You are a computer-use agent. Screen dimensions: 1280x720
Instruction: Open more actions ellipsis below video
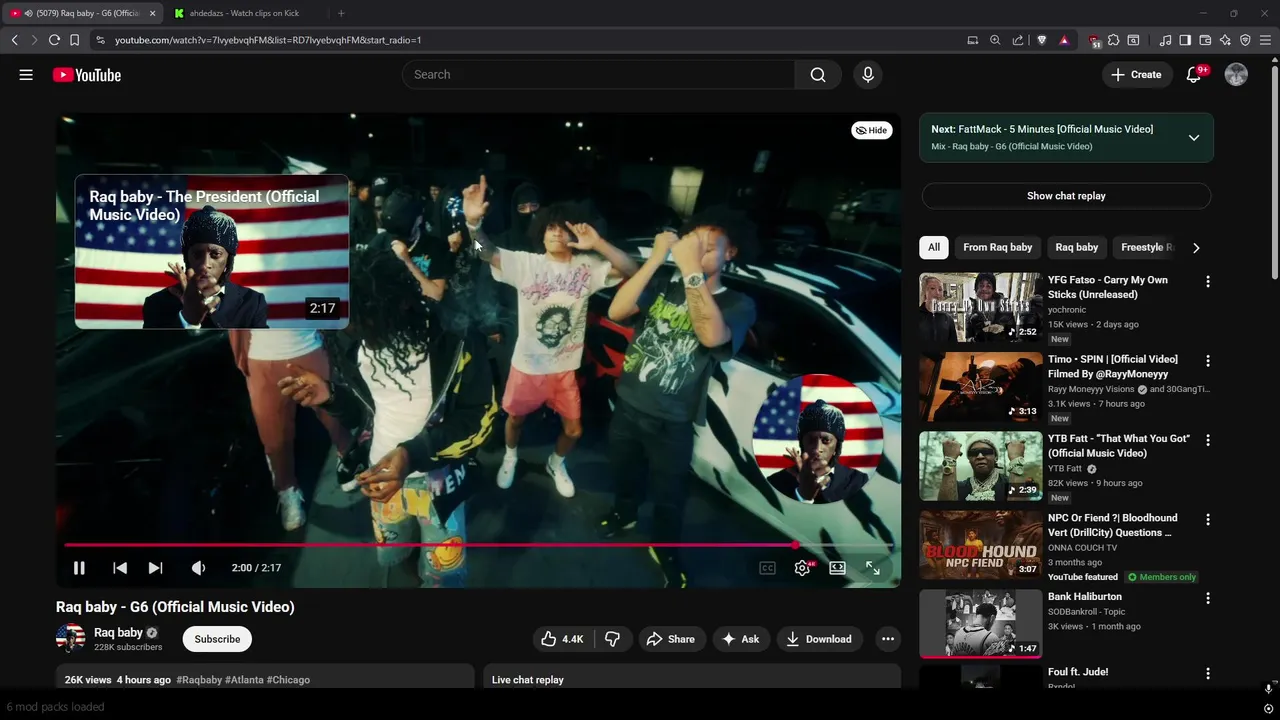pyautogui.click(x=888, y=639)
